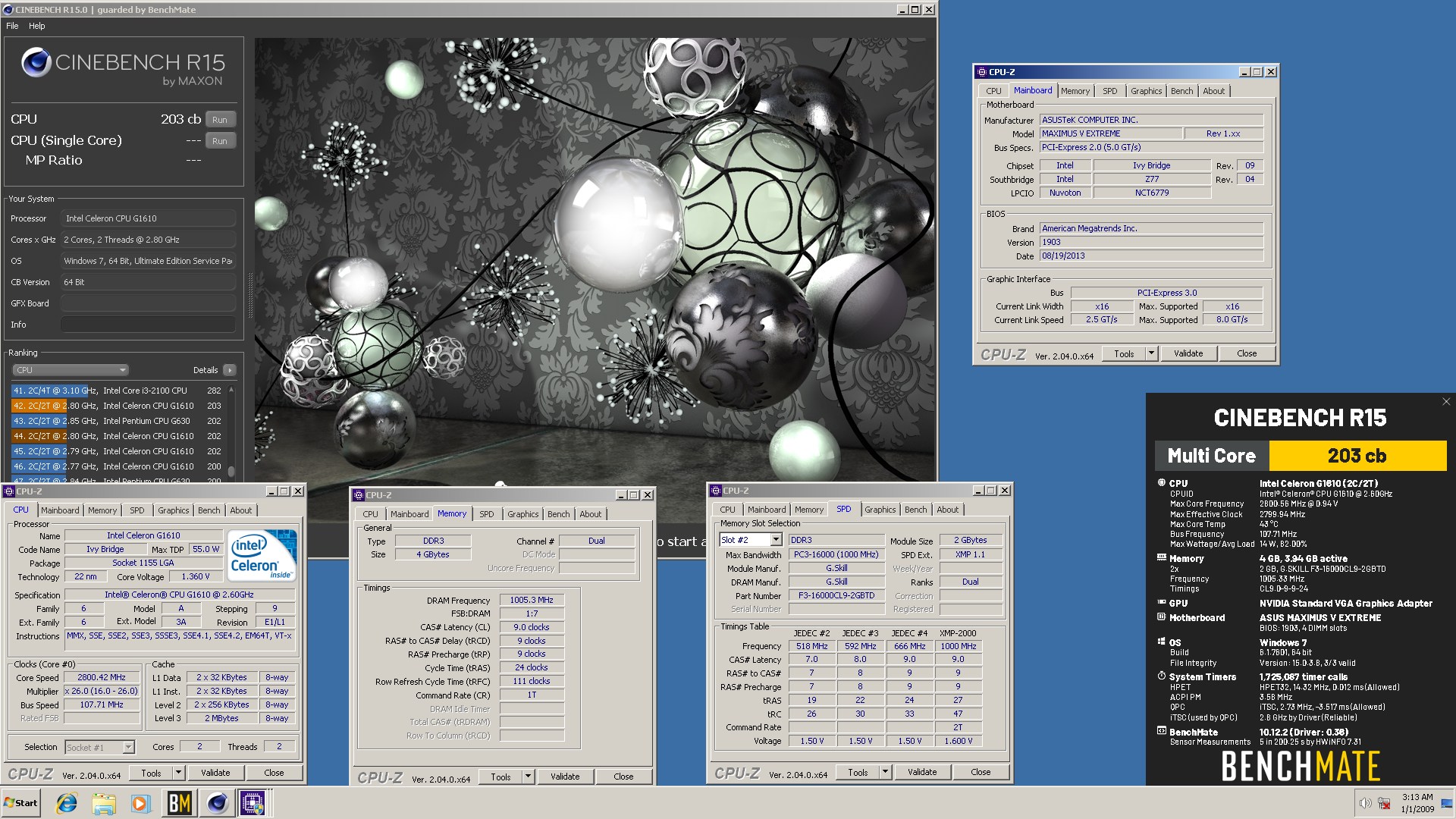Switch to SPD tab in CPU-Z Memory window

(x=486, y=514)
